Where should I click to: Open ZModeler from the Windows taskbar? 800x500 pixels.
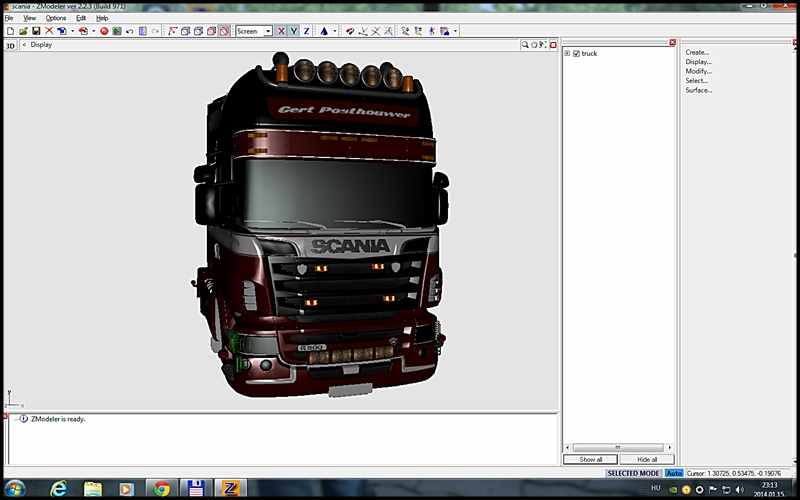229,488
